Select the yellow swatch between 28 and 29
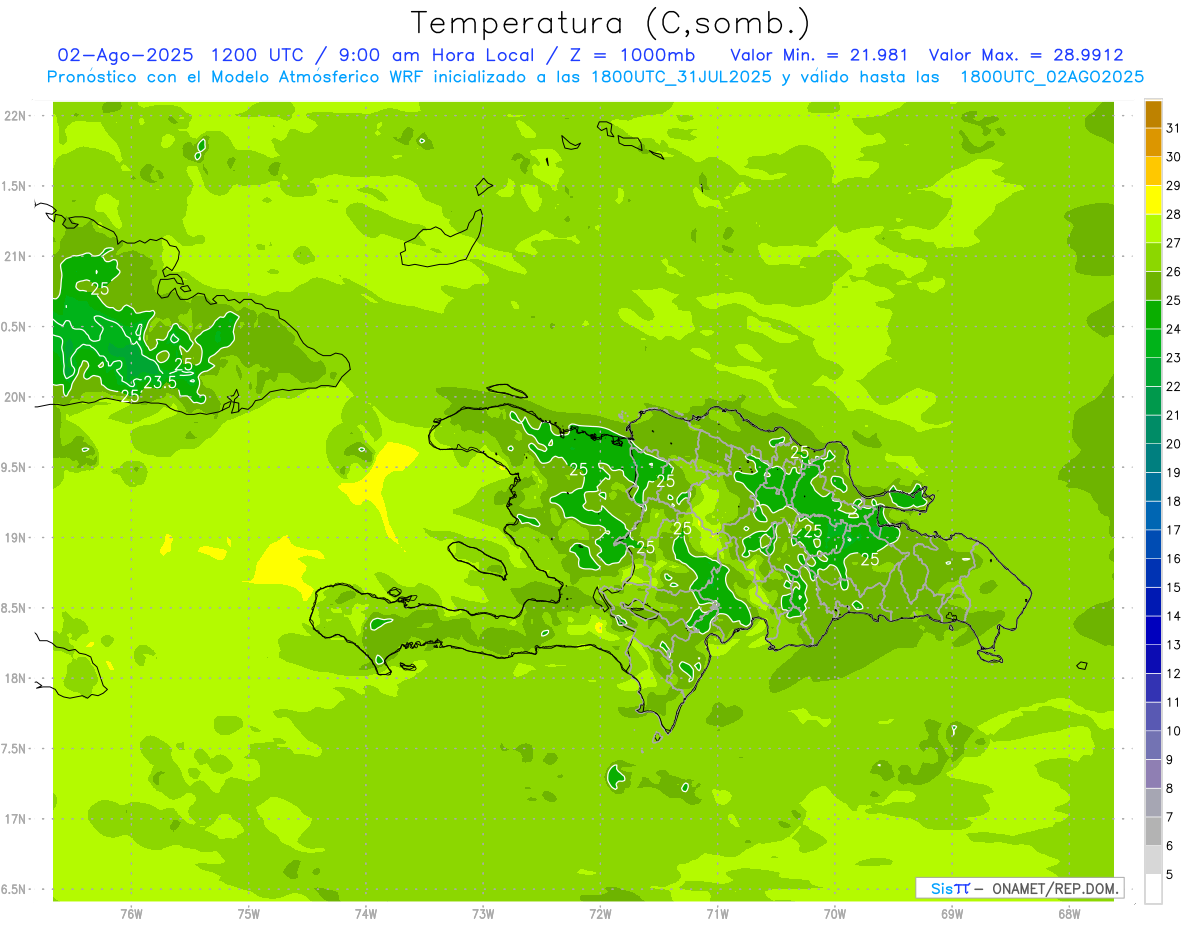Viewport: 1200px width, 927px height. point(1153,201)
